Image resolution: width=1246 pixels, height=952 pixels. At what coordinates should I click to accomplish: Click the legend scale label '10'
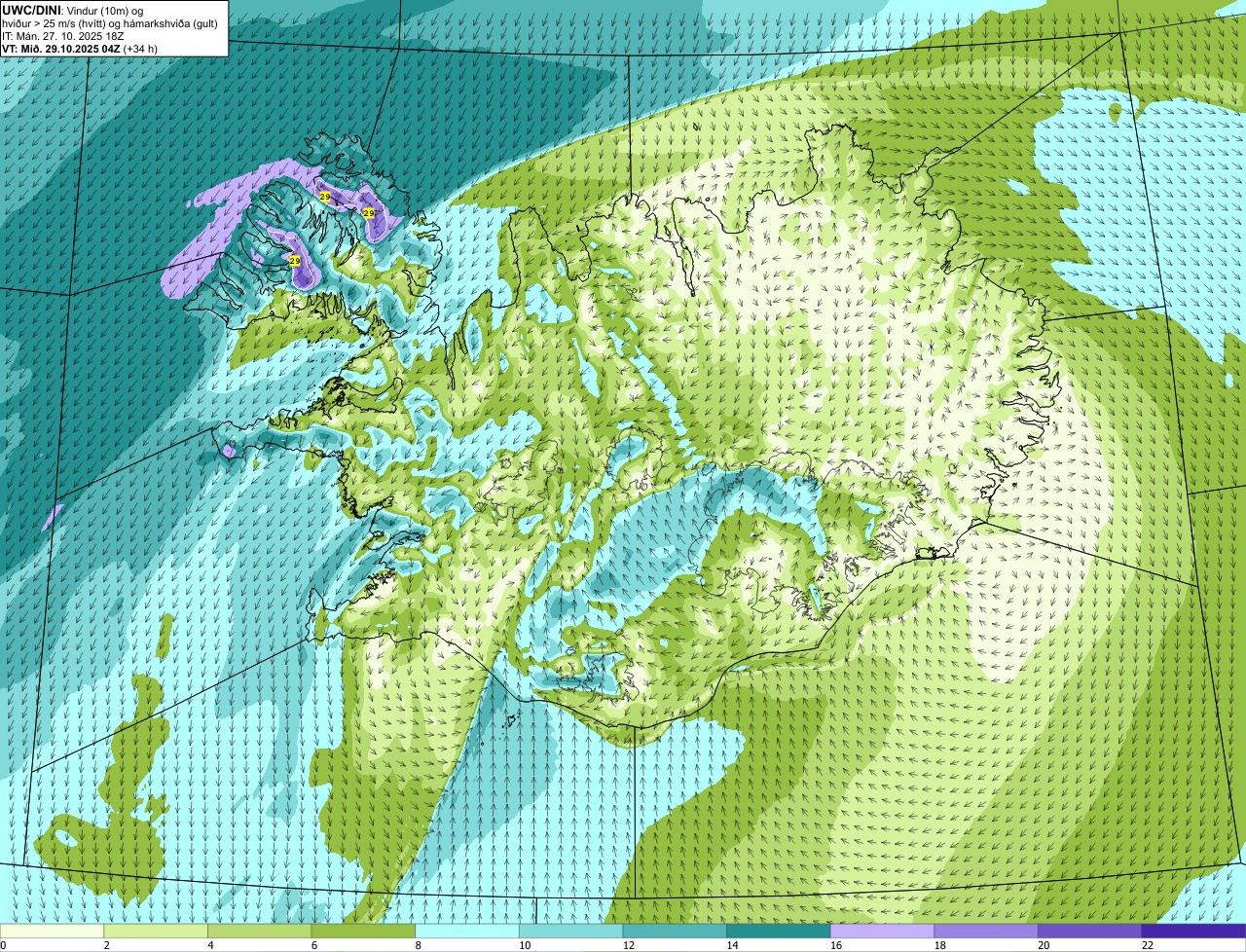click(x=525, y=945)
